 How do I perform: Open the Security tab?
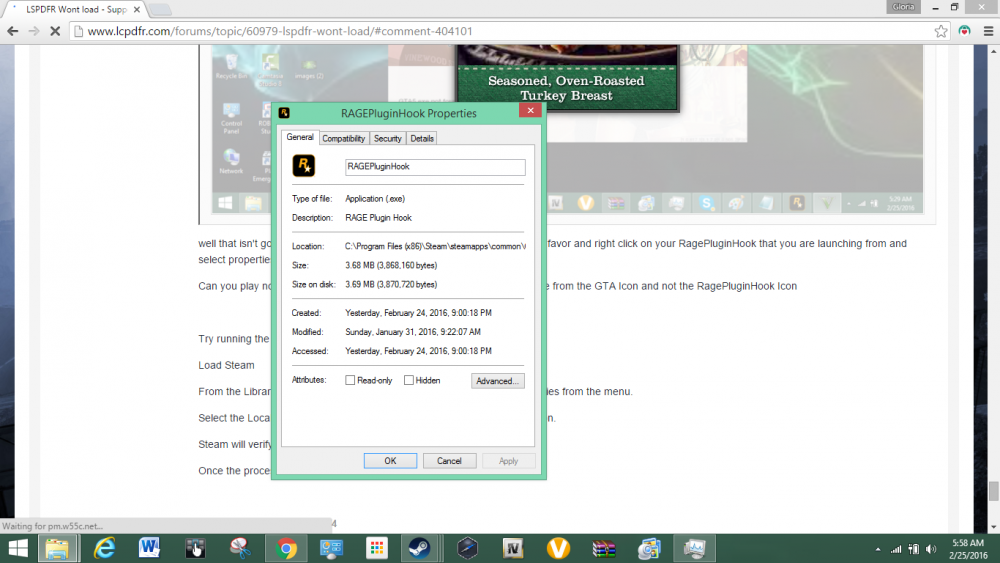[x=388, y=138]
